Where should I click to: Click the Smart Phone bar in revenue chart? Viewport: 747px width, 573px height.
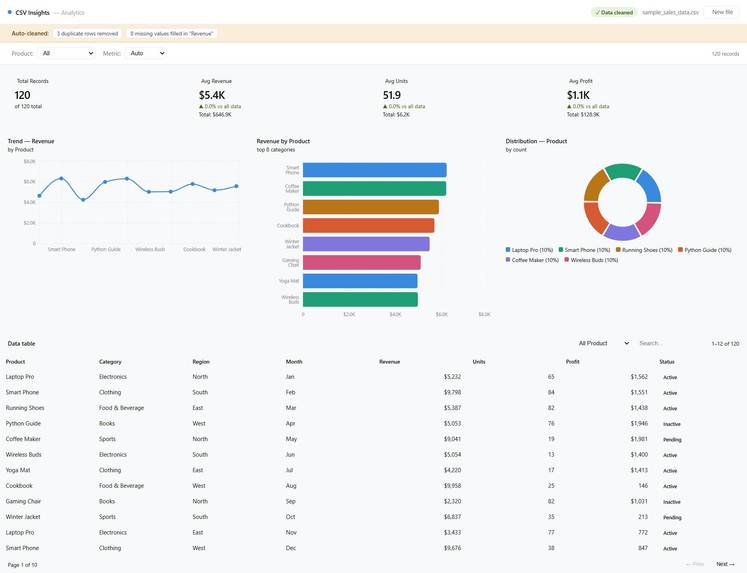pyautogui.click(x=374, y=170)
